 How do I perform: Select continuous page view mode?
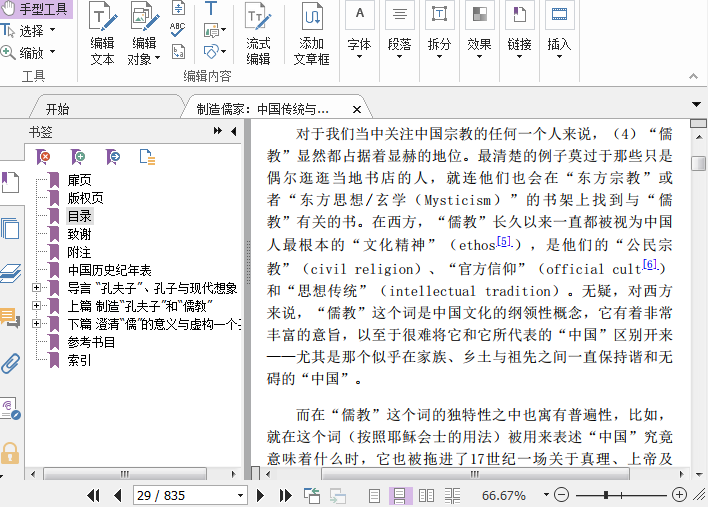pyautogui.click(x=400, y=496)
